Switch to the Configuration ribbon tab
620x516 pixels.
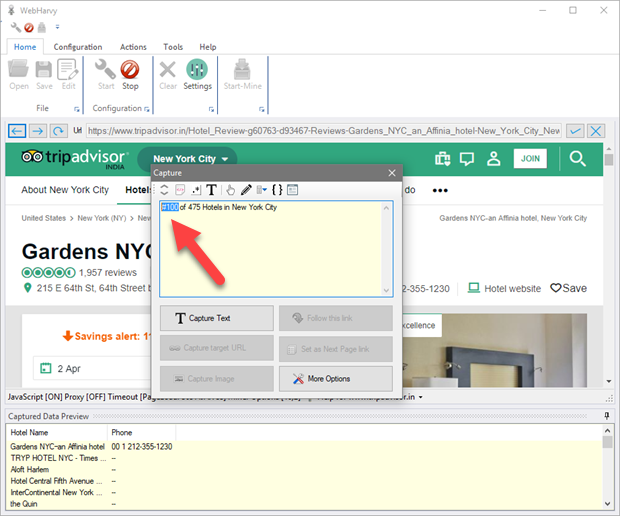[78, 47]
